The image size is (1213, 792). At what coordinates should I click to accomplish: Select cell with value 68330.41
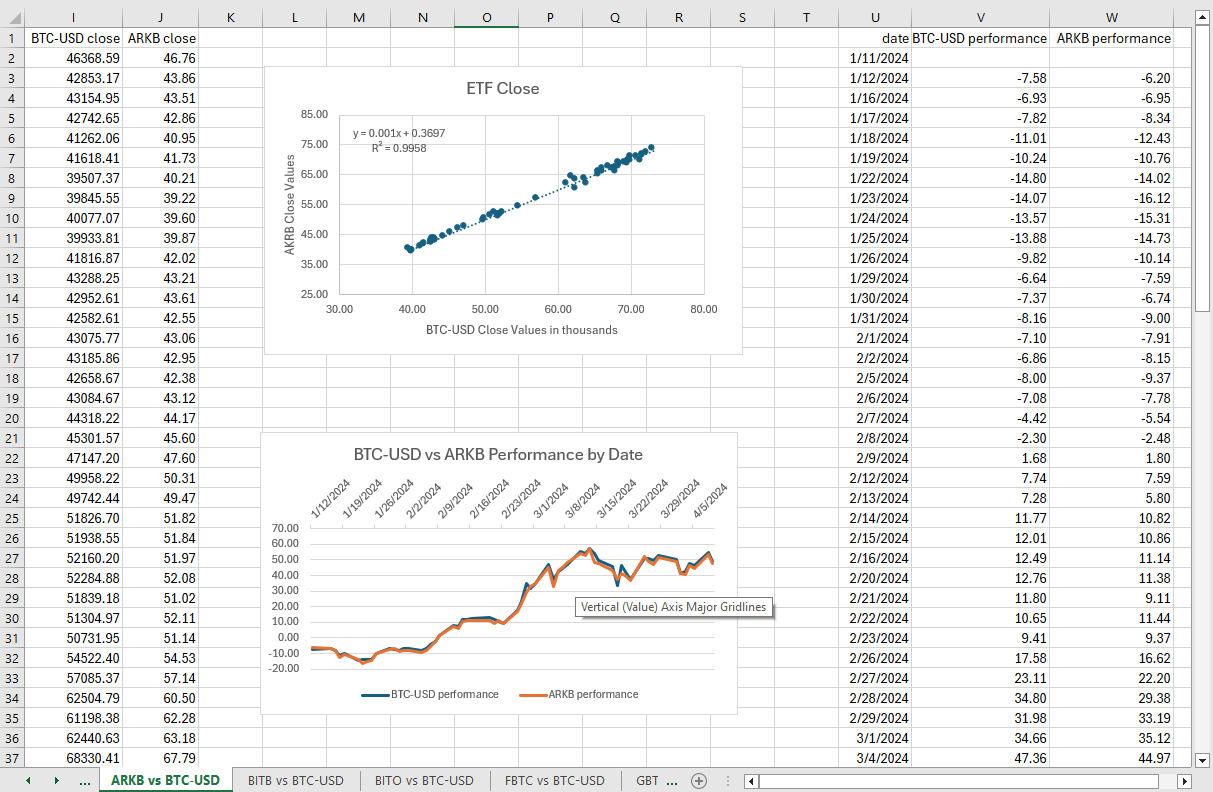click(74, 758)
